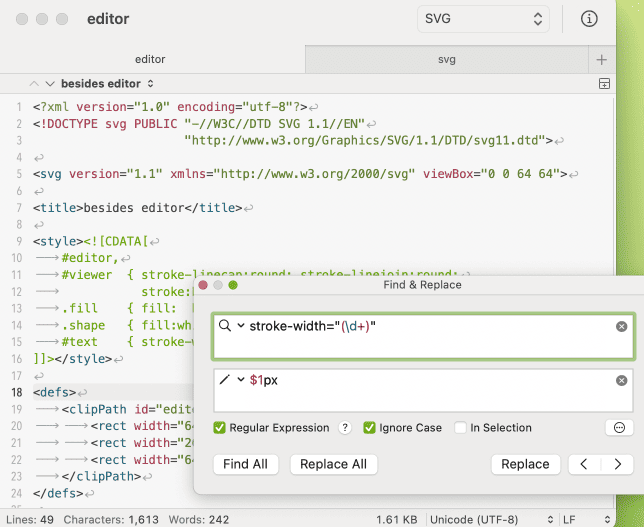This screenshot has width=644, height=527.
Task: Click the .shape selector on line 14
Action: click(x=83, y=325)
